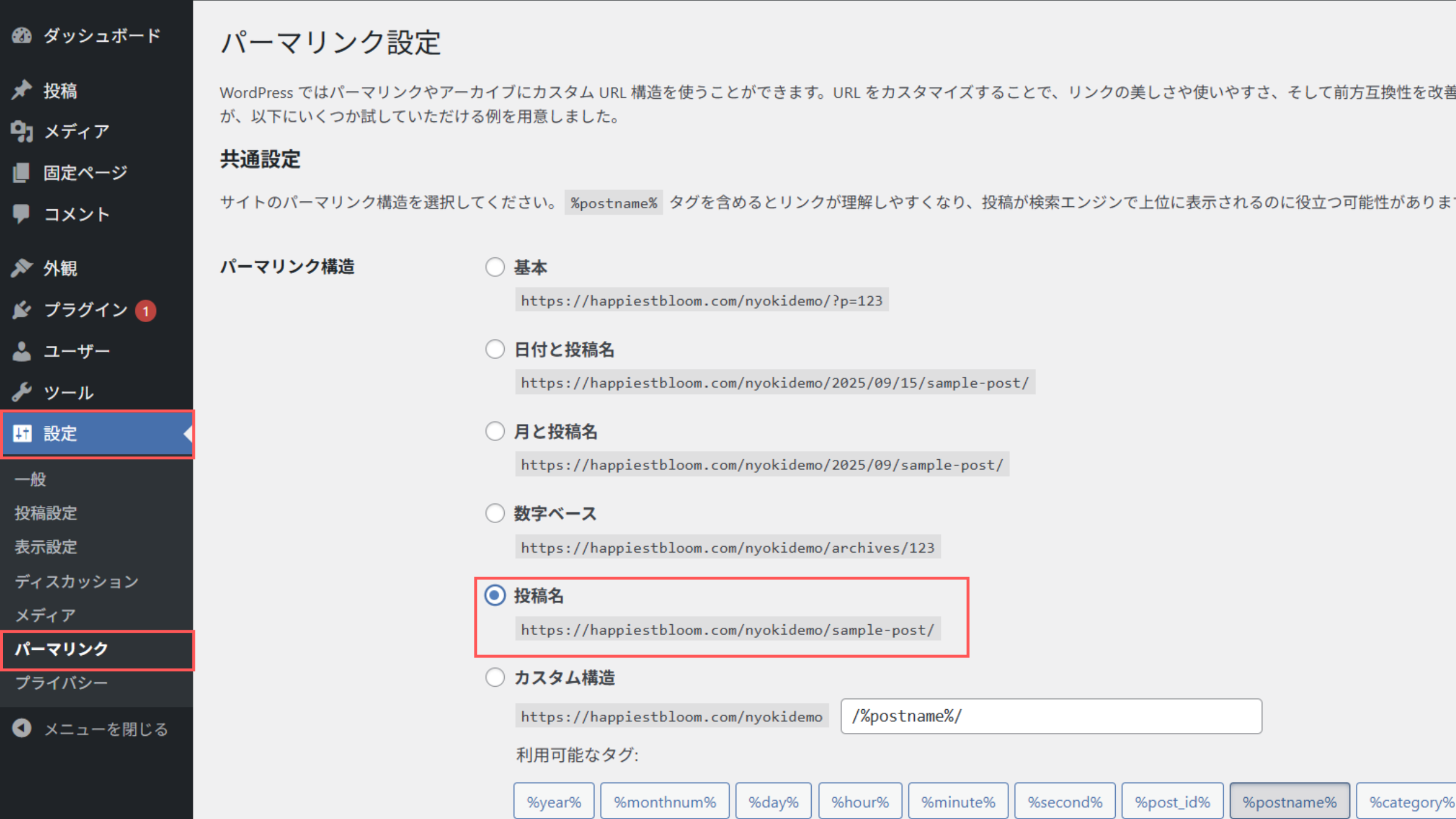Choose the カスタム構造 radio button
This screenshot has height=819, width=1456.
coord(495,677)
